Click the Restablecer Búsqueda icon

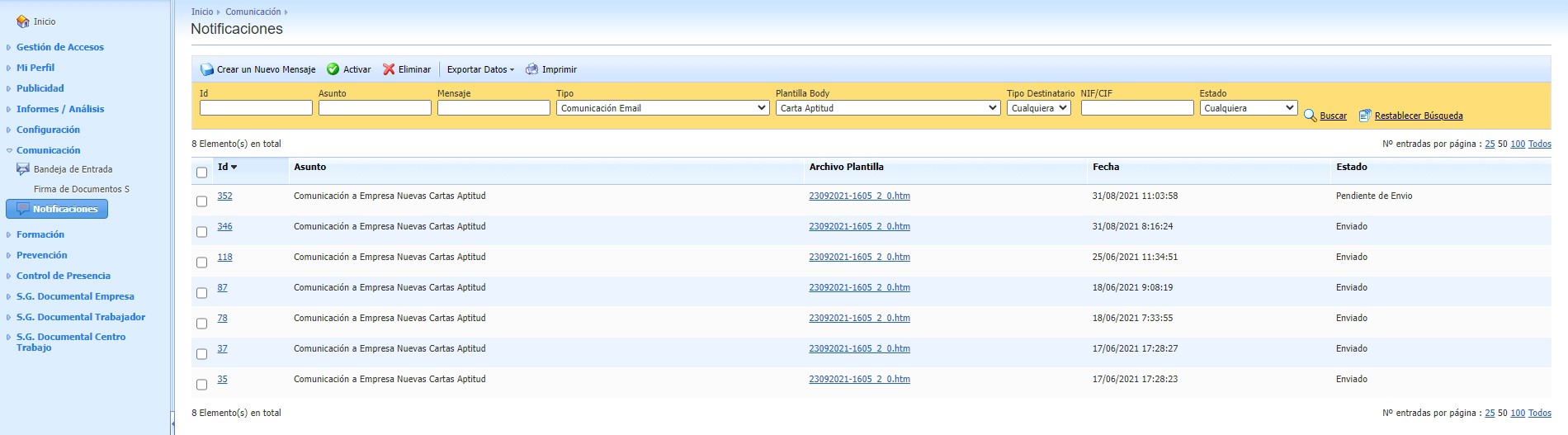(1365, 116)
